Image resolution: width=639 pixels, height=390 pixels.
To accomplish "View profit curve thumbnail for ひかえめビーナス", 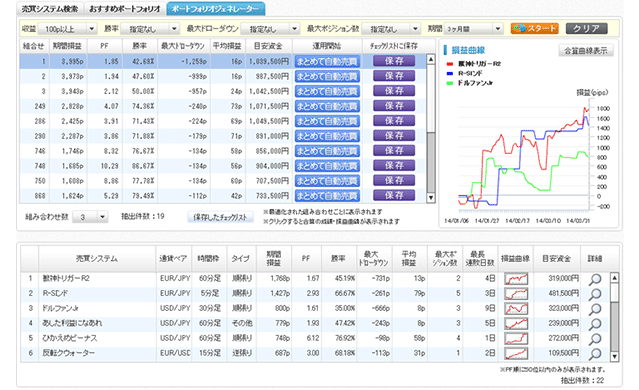I will click(x=516, y=338).
